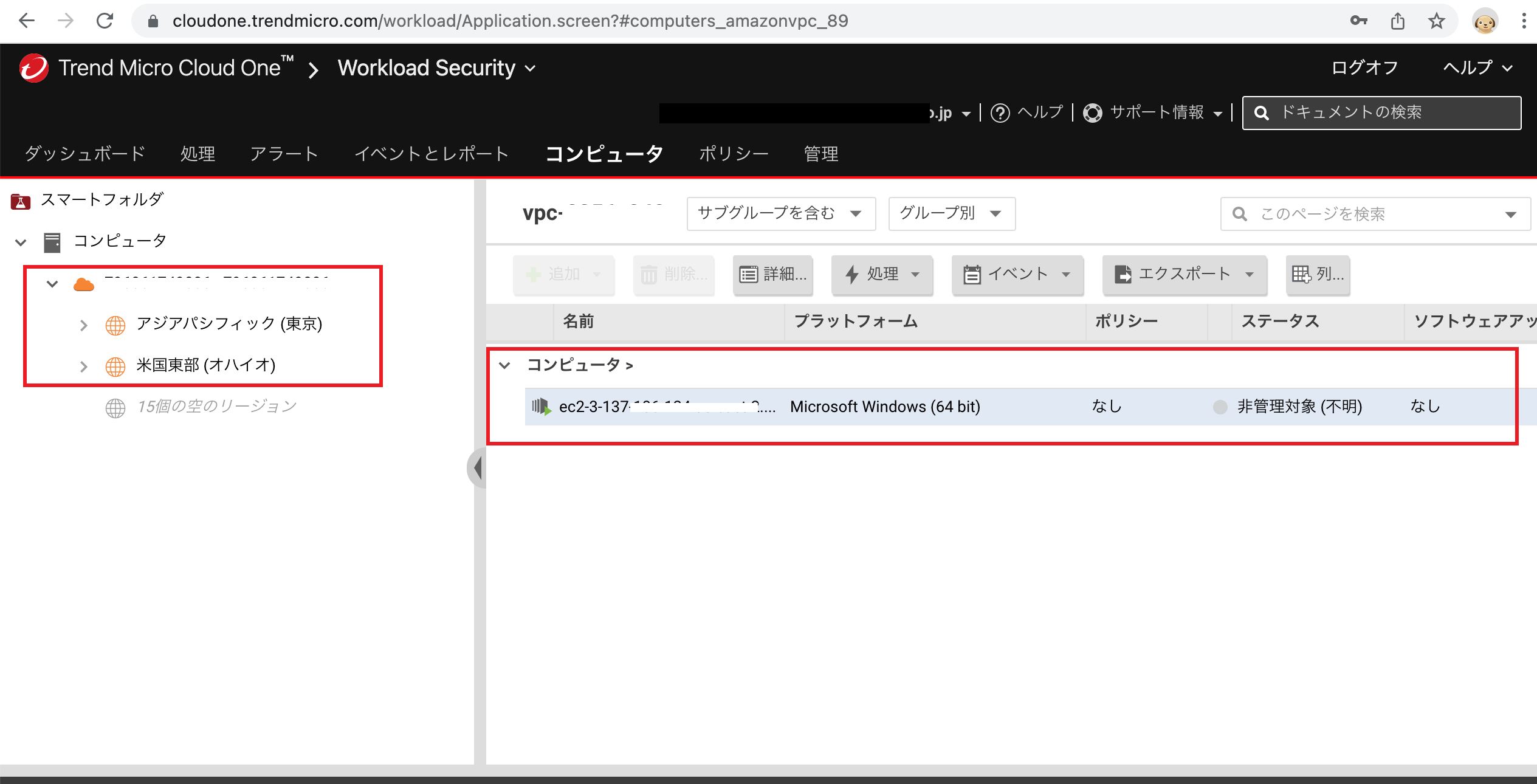Click the support info lifebuoy icon
1537x784 pixels.
pyautogui.click(x=1092, y=113)
